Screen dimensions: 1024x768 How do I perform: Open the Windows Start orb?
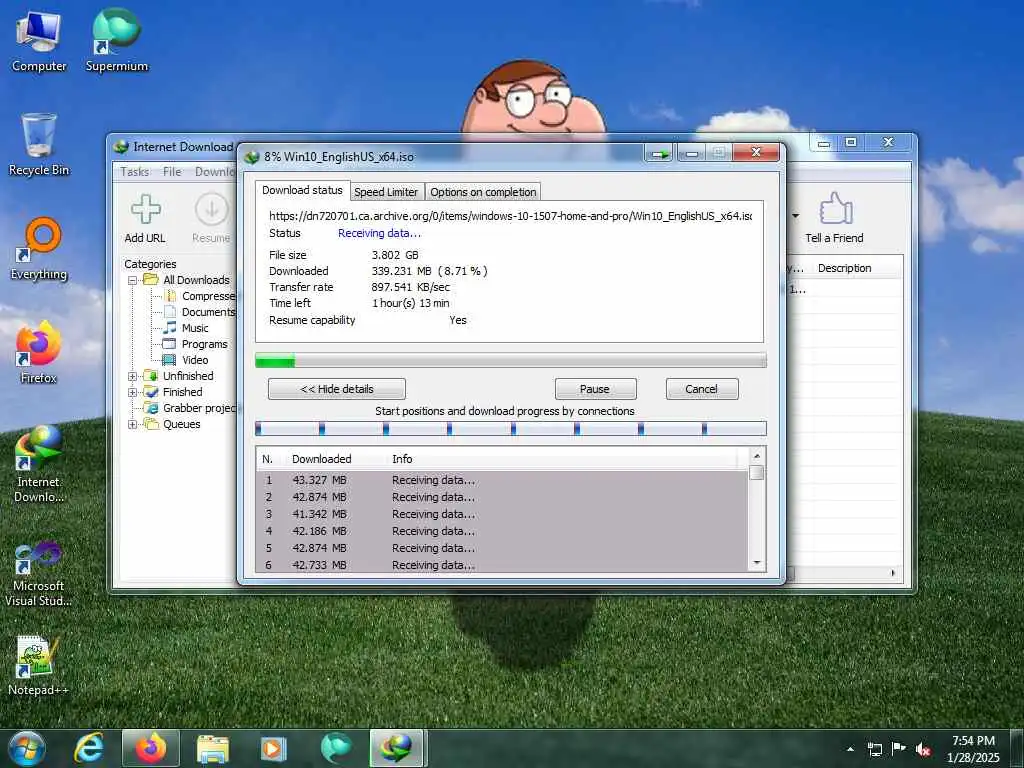[x=27, y=748]
